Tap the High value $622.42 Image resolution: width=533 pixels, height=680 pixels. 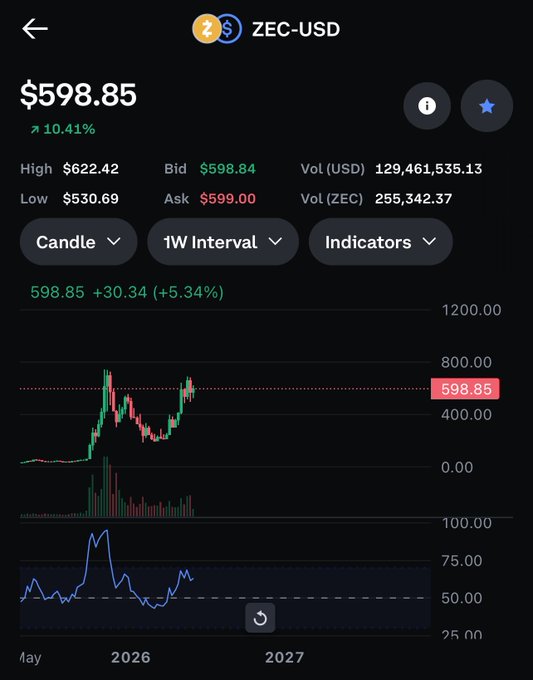pos(91,169)
